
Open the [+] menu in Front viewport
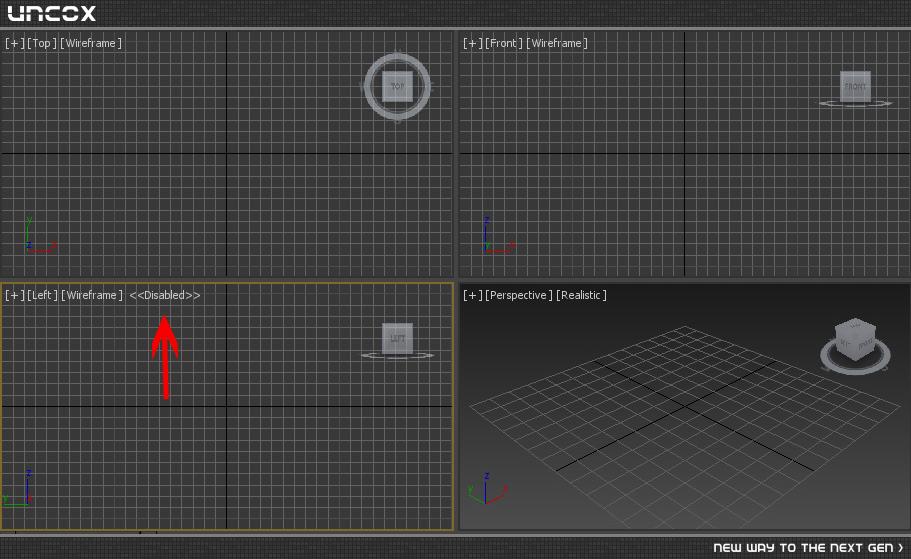point(473,43)
